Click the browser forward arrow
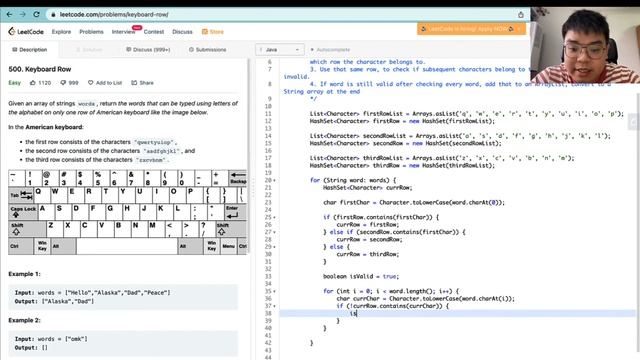This screenshot has width=640, height=360. click(x=23, y=14)
